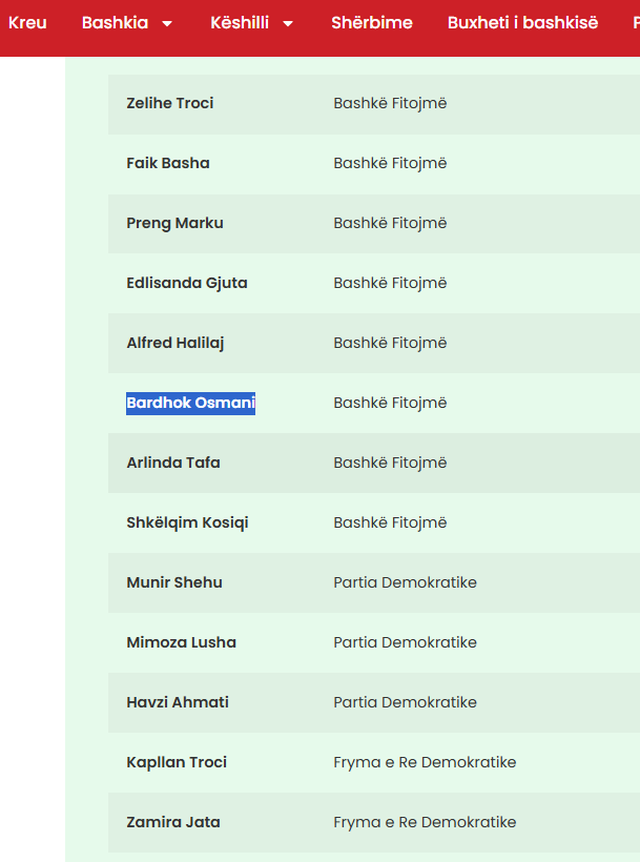Screen dimensions: 640x862
Task: Open the Shërbime menu item
Action: 372,22
